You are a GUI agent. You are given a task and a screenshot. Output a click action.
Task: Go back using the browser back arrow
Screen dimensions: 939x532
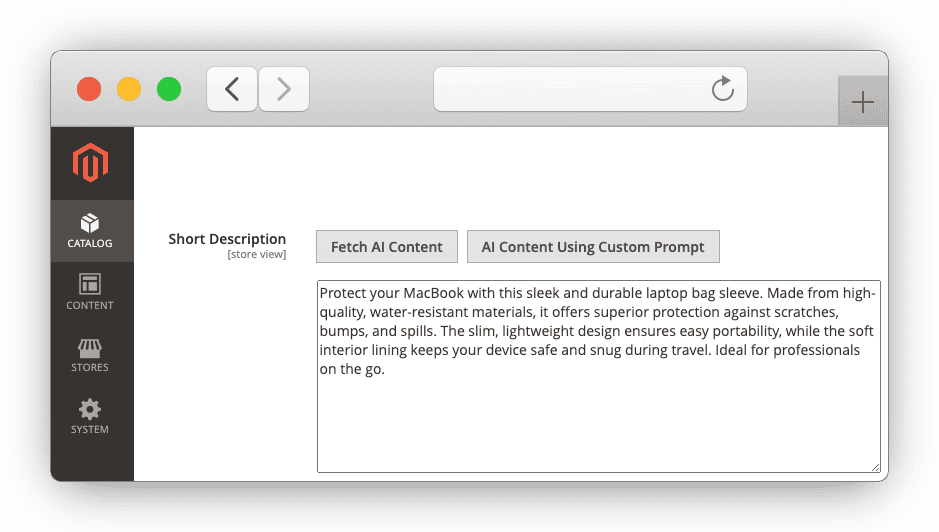[232, 90]
